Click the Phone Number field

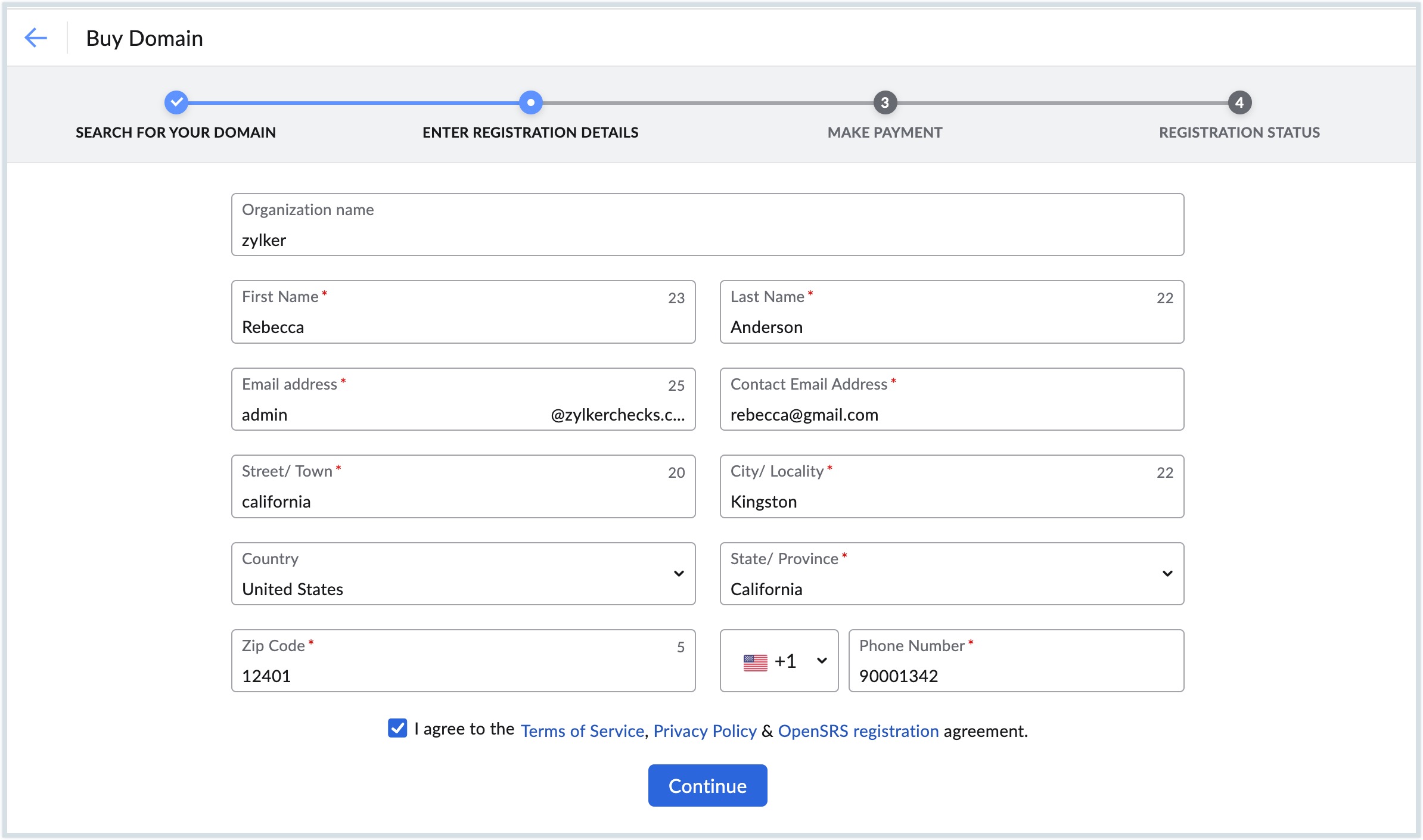[x=1016, y=661]
